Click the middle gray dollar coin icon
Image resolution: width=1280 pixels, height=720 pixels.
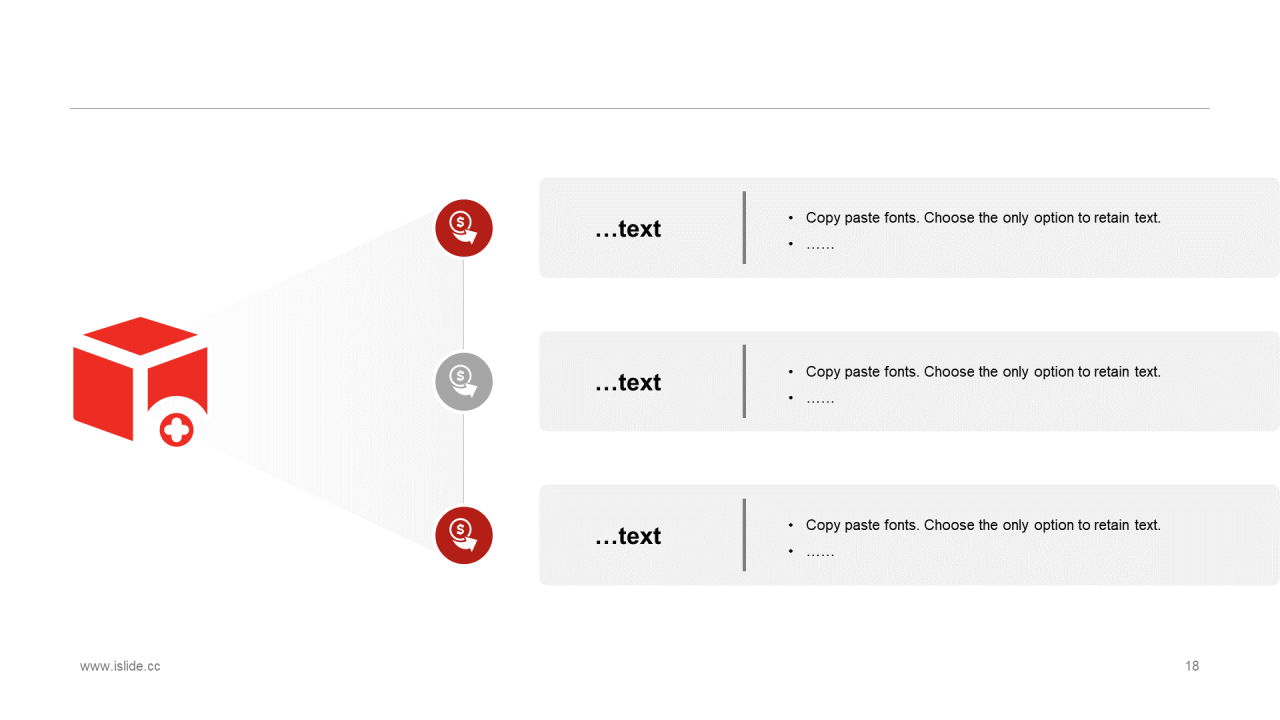pyautogui.click(x=464, y=381)
